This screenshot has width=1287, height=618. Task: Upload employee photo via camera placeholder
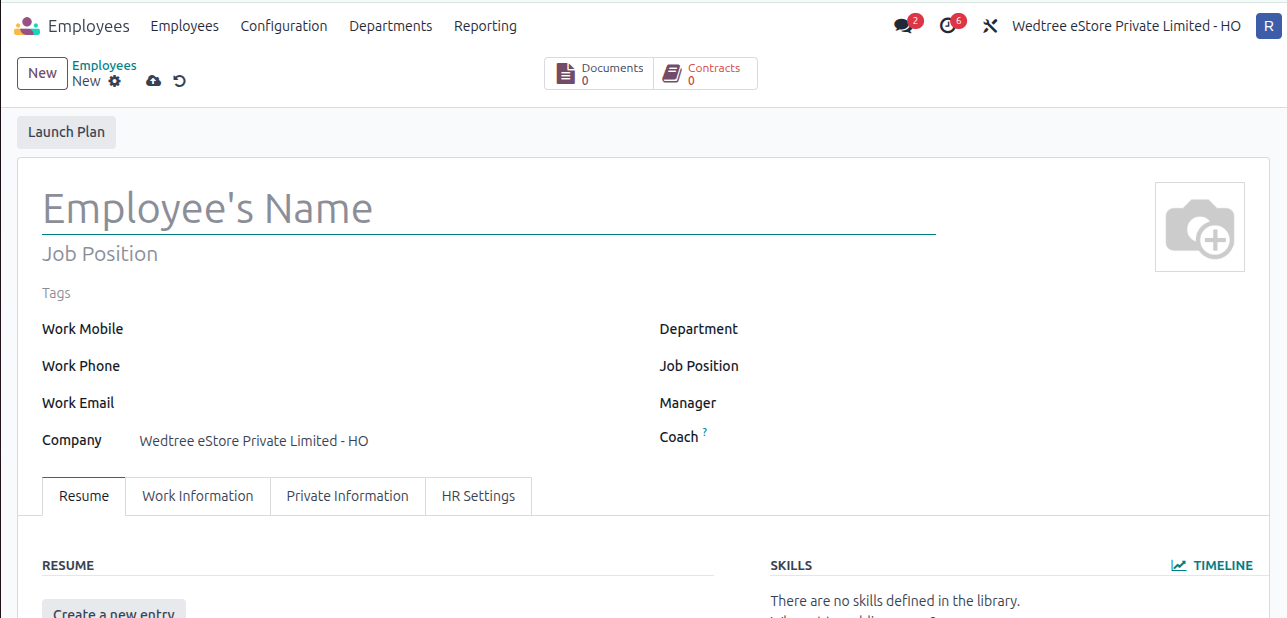pos(1199,227)
